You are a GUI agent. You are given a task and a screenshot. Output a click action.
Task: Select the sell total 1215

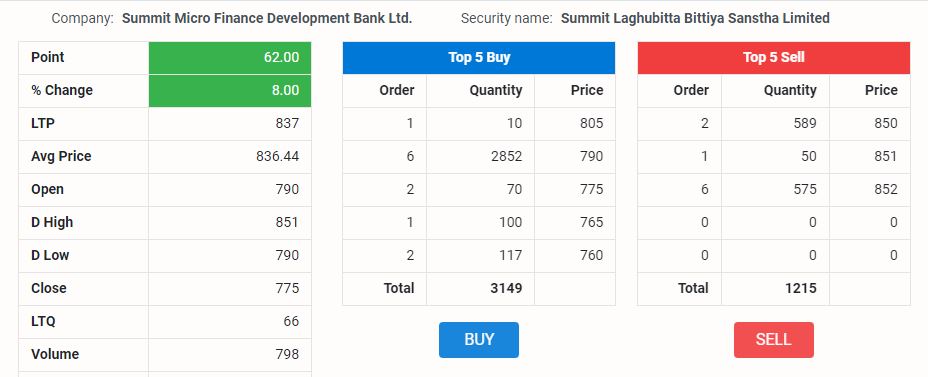[x=801, y=288]
